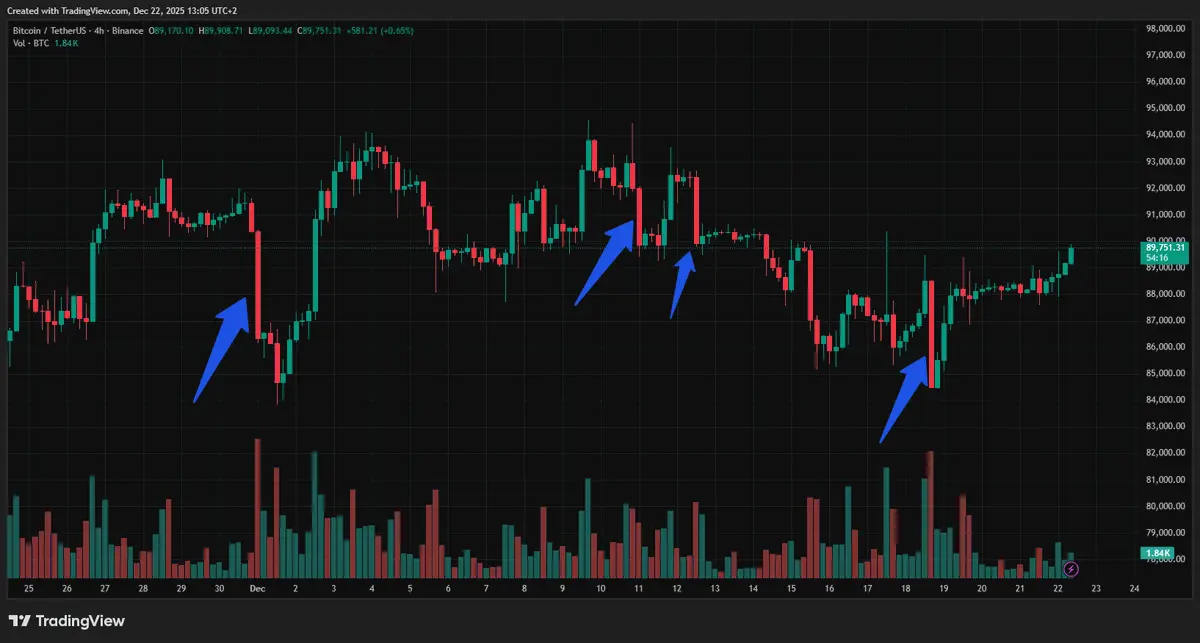1200x643 pixels.
Task: Click the 88,000.00 price axis label
Action: click(x=1166, y=294)
